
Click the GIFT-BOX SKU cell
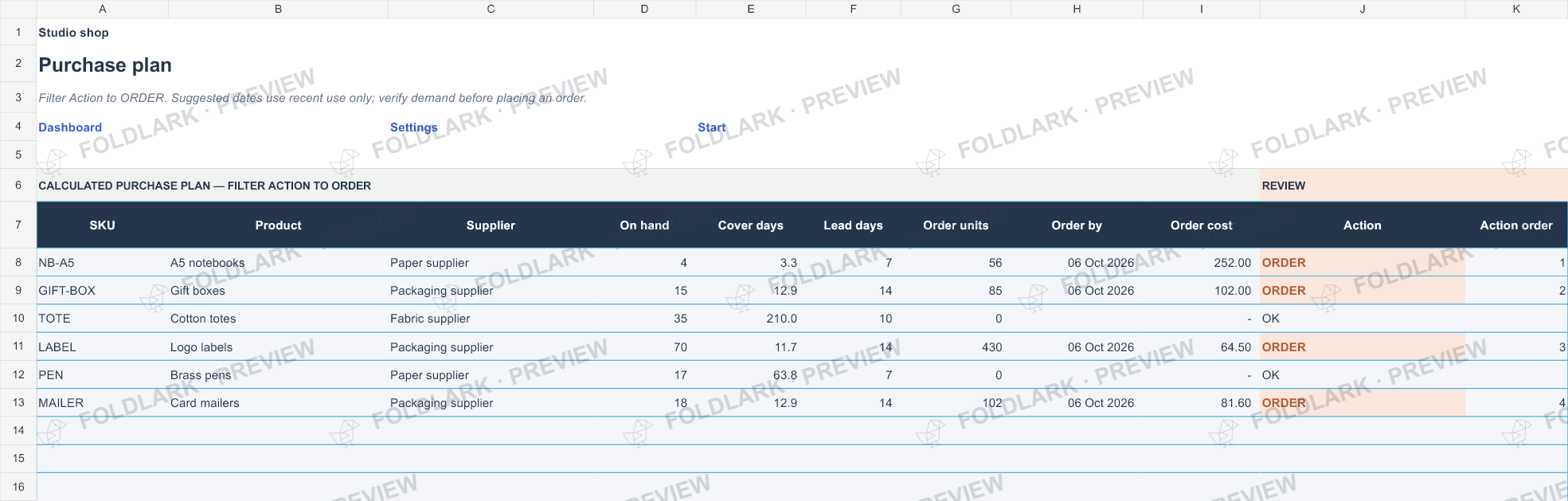pyautogui.click(x=103, y=291)
